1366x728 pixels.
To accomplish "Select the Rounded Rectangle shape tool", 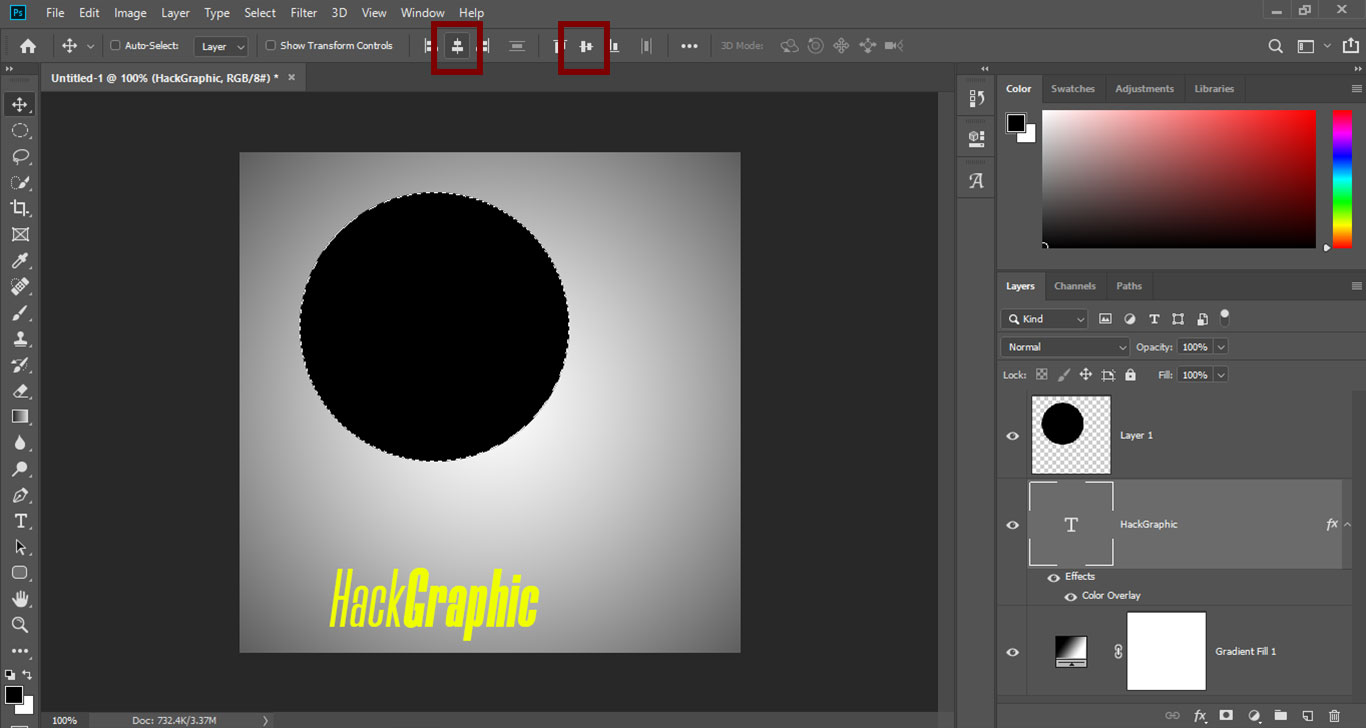I will tap(20, 573).
